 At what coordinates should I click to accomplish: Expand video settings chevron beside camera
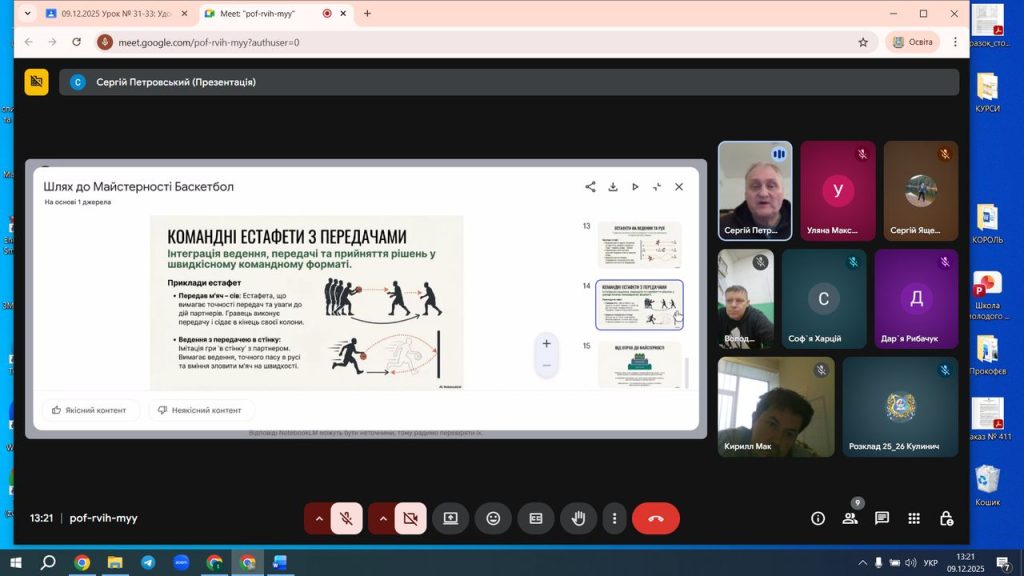(x=382, y=518)
